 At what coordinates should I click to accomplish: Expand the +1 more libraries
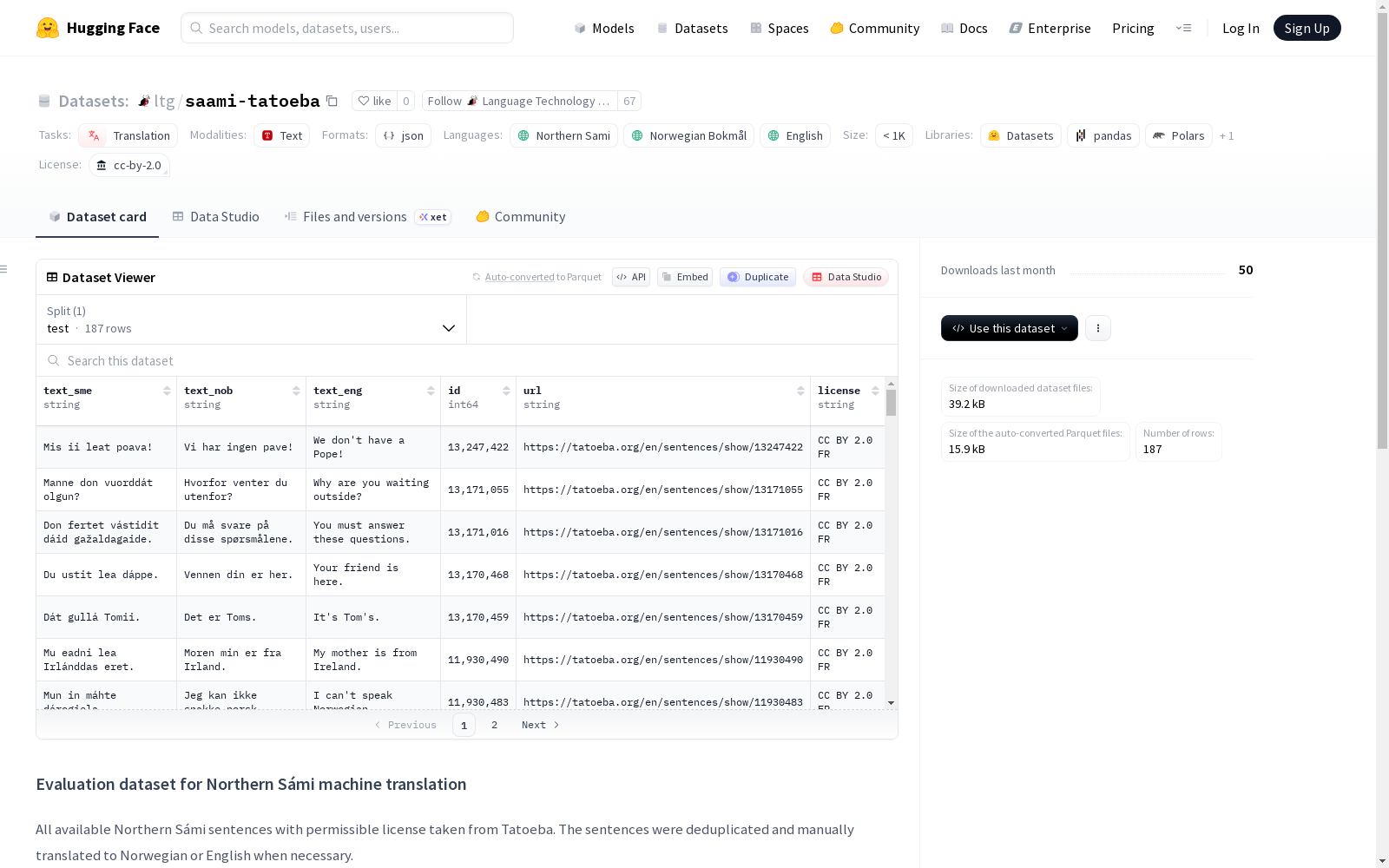(x=1227, y=135)
